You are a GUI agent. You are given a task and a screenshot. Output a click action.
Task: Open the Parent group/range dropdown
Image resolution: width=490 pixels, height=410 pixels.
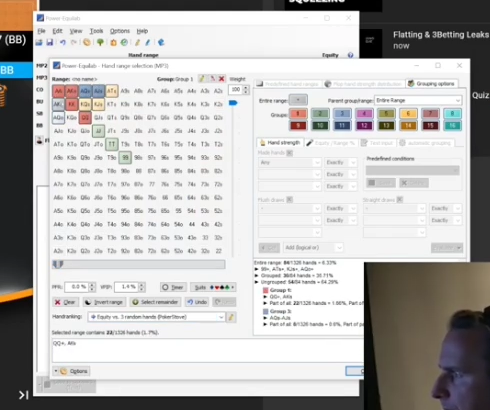click(418, 100)
